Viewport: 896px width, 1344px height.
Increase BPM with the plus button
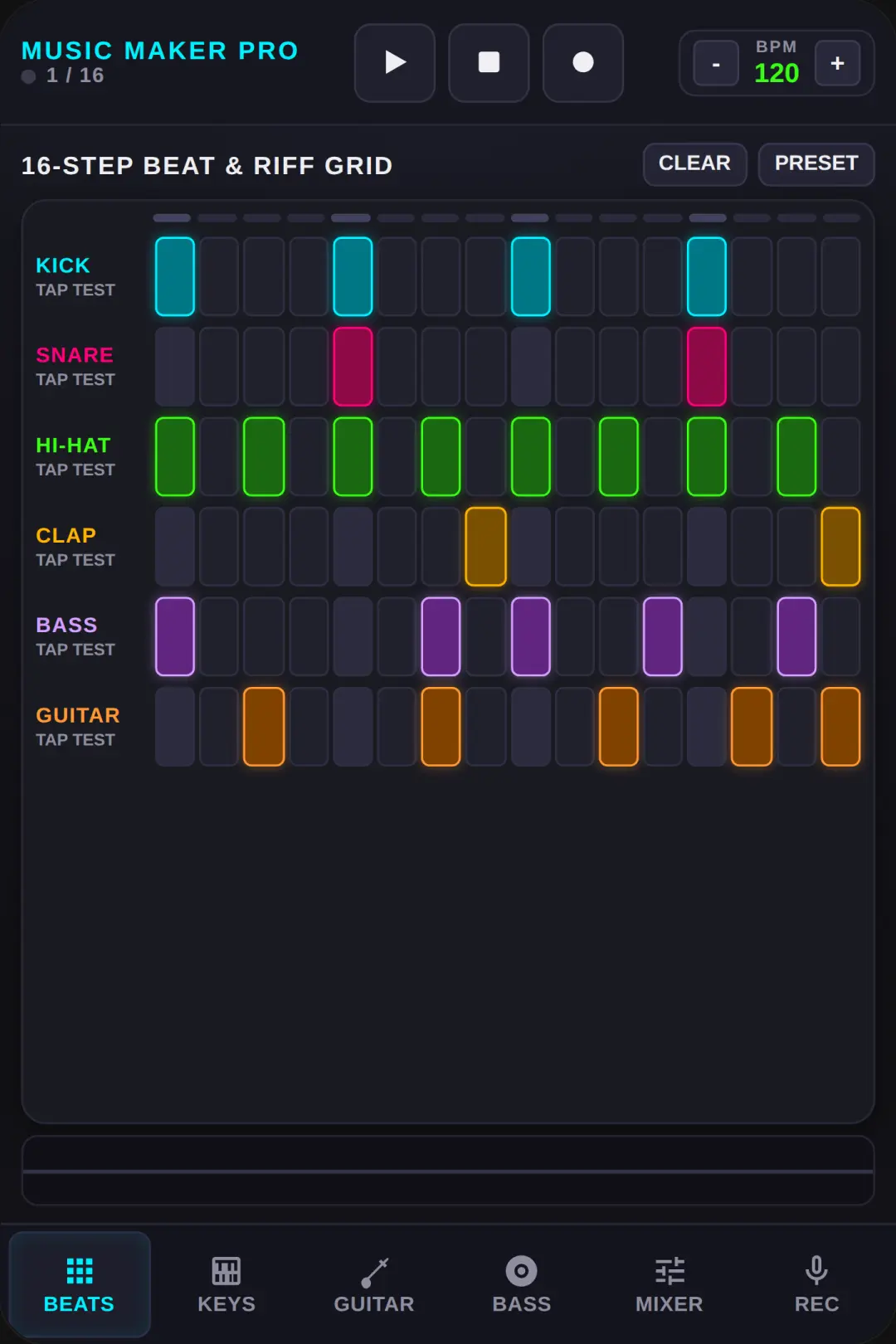(837, 63)
